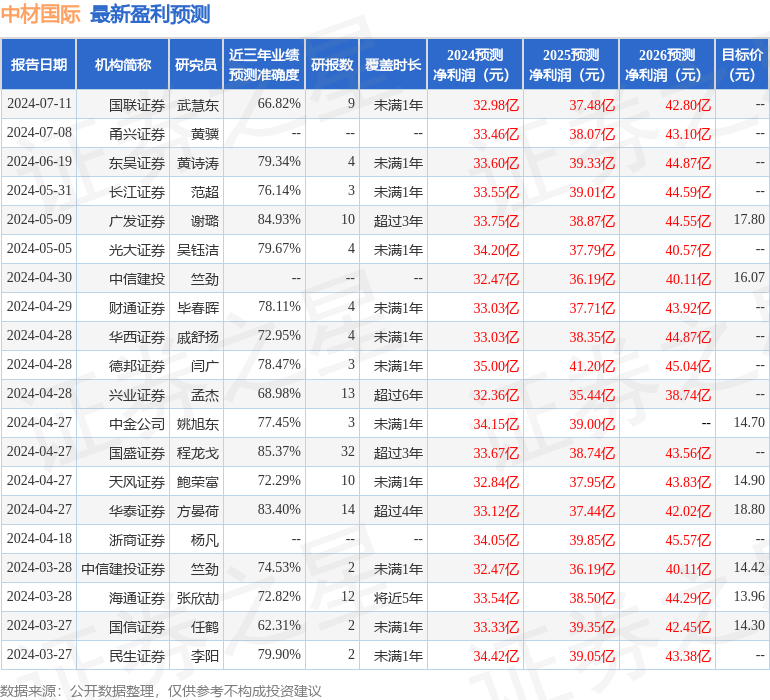Viewport: 770px width, 700px height.
Task: Click the 2025预测净利润 column header
Action: click(571, 64)
